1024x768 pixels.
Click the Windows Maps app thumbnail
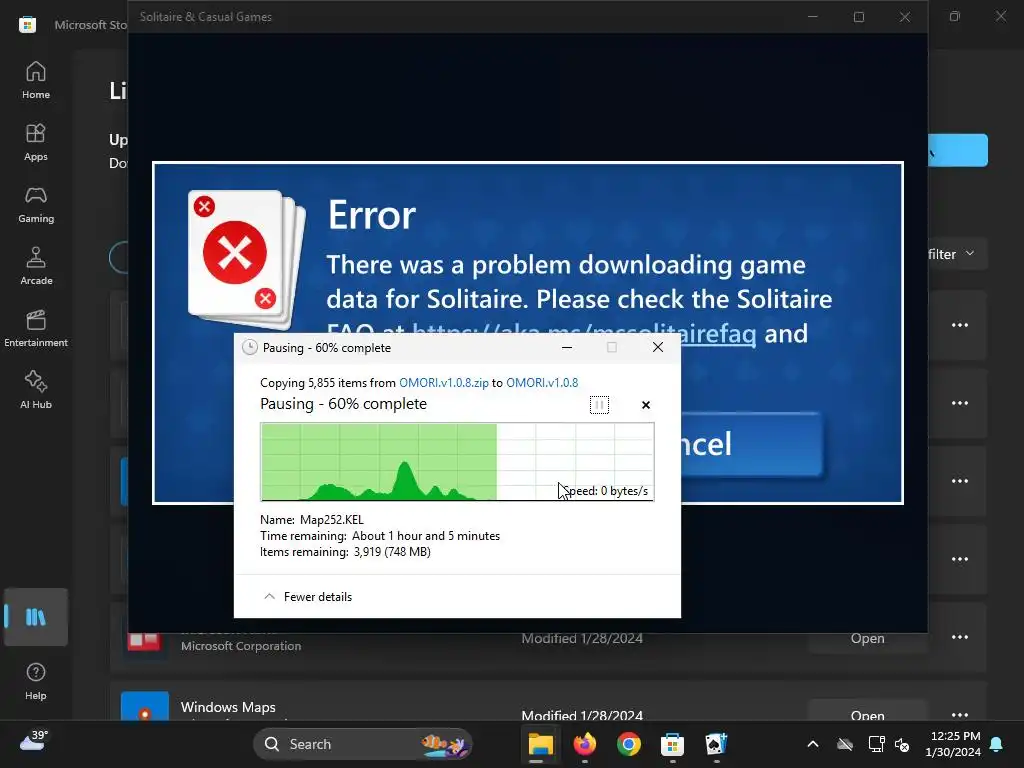[145, 707]
